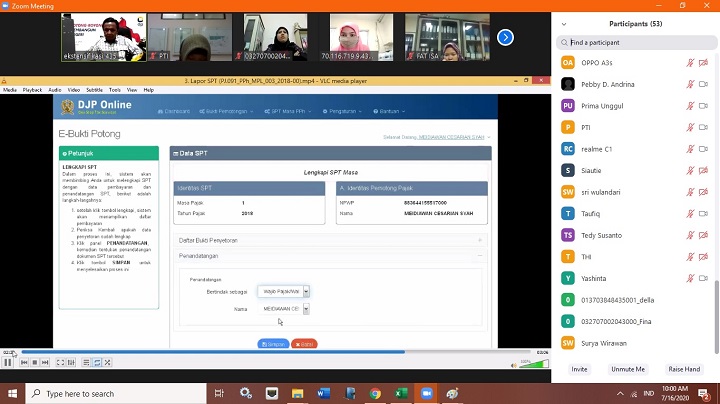Unmute OPPO A3s microphone icon
720x404 pixels.
point(690,62)
